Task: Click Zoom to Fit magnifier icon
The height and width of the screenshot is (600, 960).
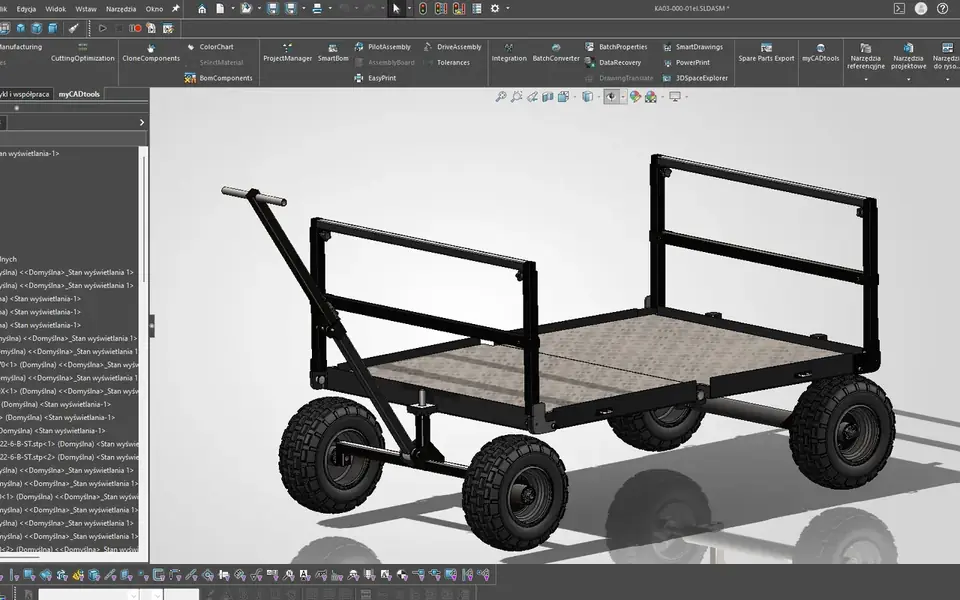Action: [x=501, y=97]
